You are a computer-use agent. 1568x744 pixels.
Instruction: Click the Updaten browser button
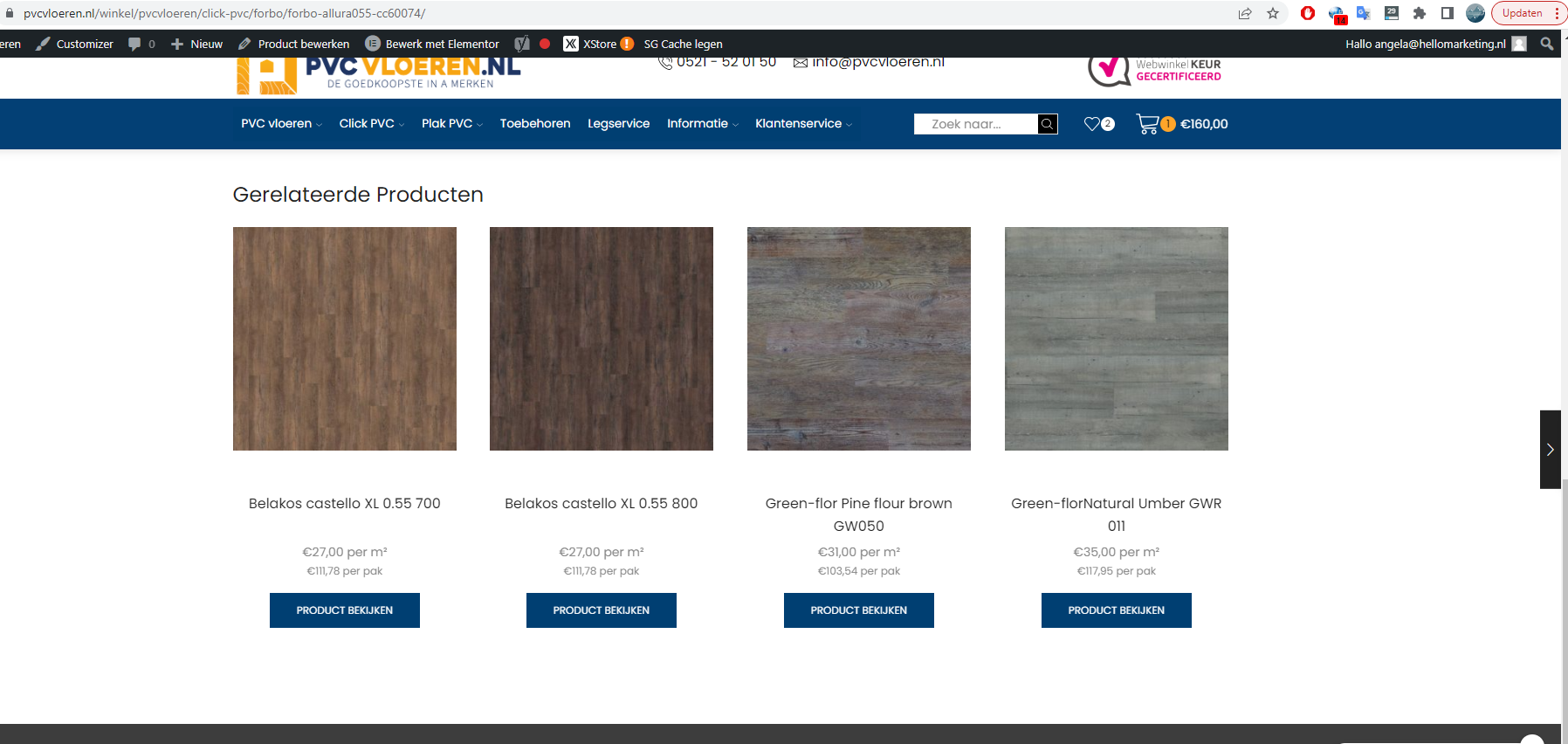click(1523, 13)
